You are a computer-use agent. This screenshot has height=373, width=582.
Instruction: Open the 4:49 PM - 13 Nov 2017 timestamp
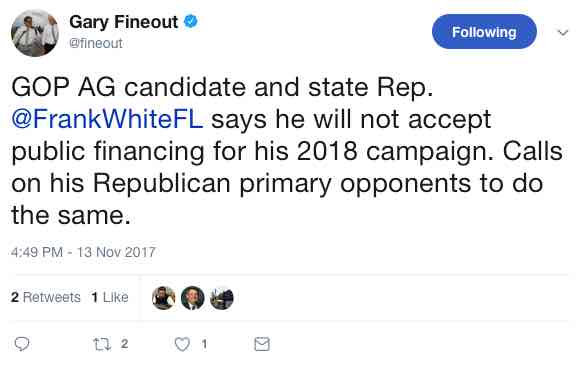pyautogui.click(x=83, y=252)
